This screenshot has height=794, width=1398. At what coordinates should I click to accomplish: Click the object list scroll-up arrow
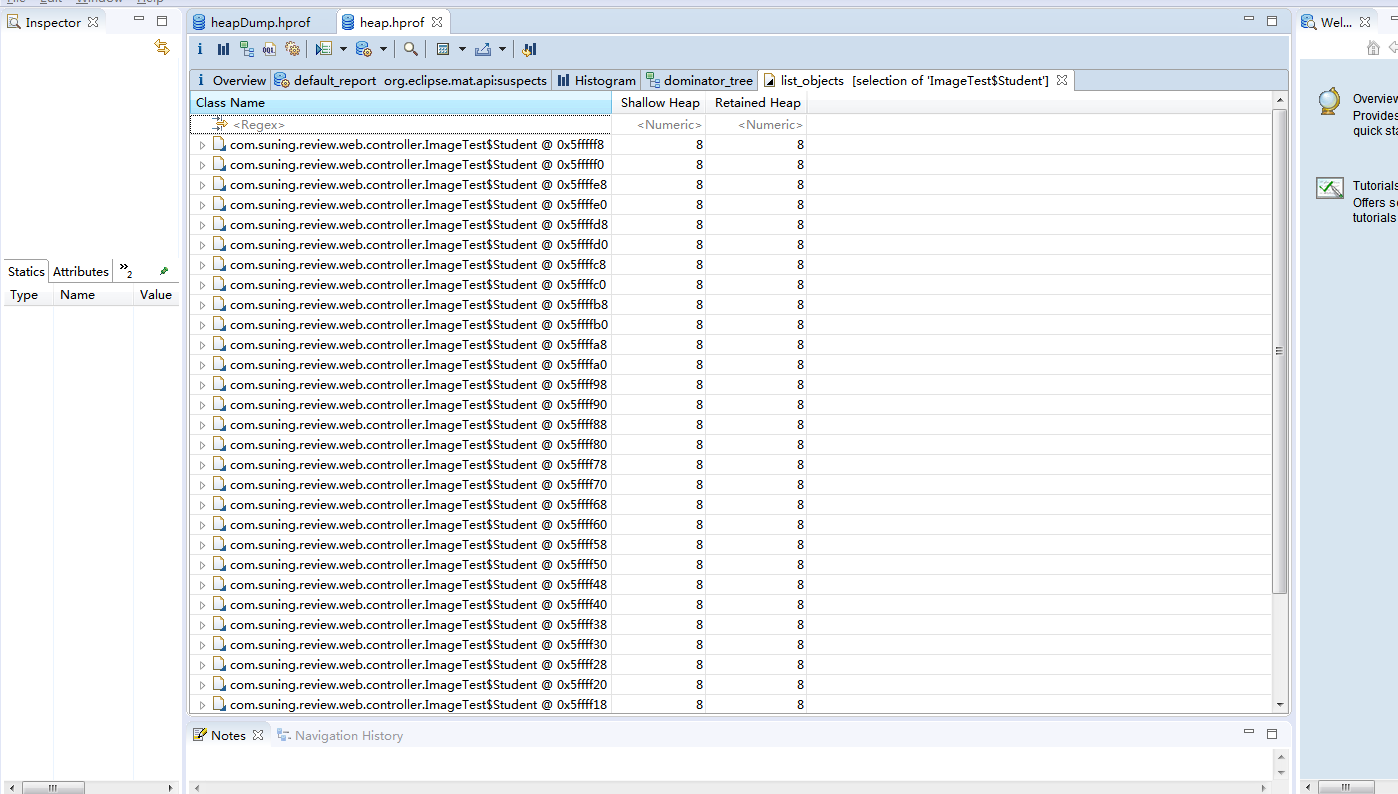point(1280,100)
